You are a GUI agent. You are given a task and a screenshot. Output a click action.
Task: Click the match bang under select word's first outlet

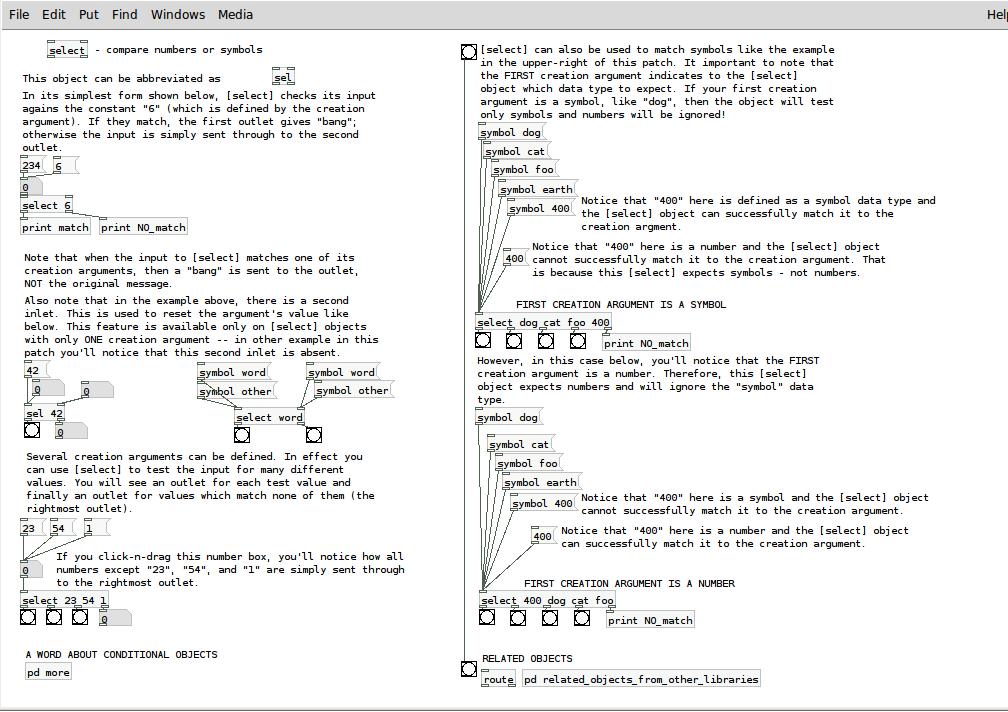point(242,435)
